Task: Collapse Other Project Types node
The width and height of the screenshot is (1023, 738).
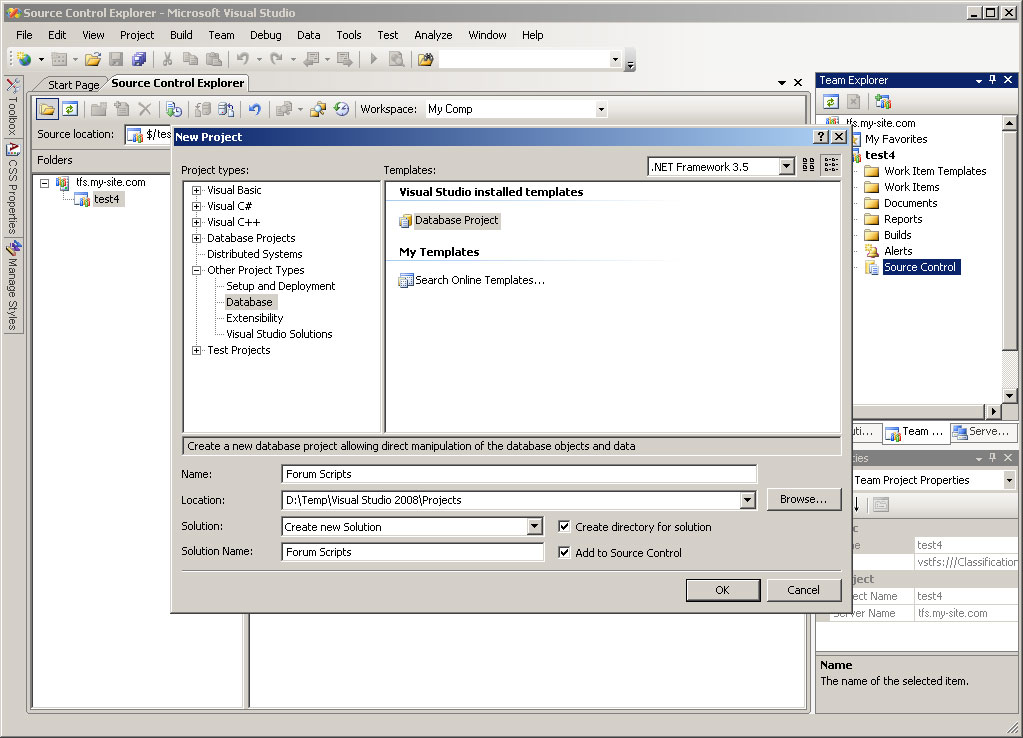Action: [x=196, y=270]
